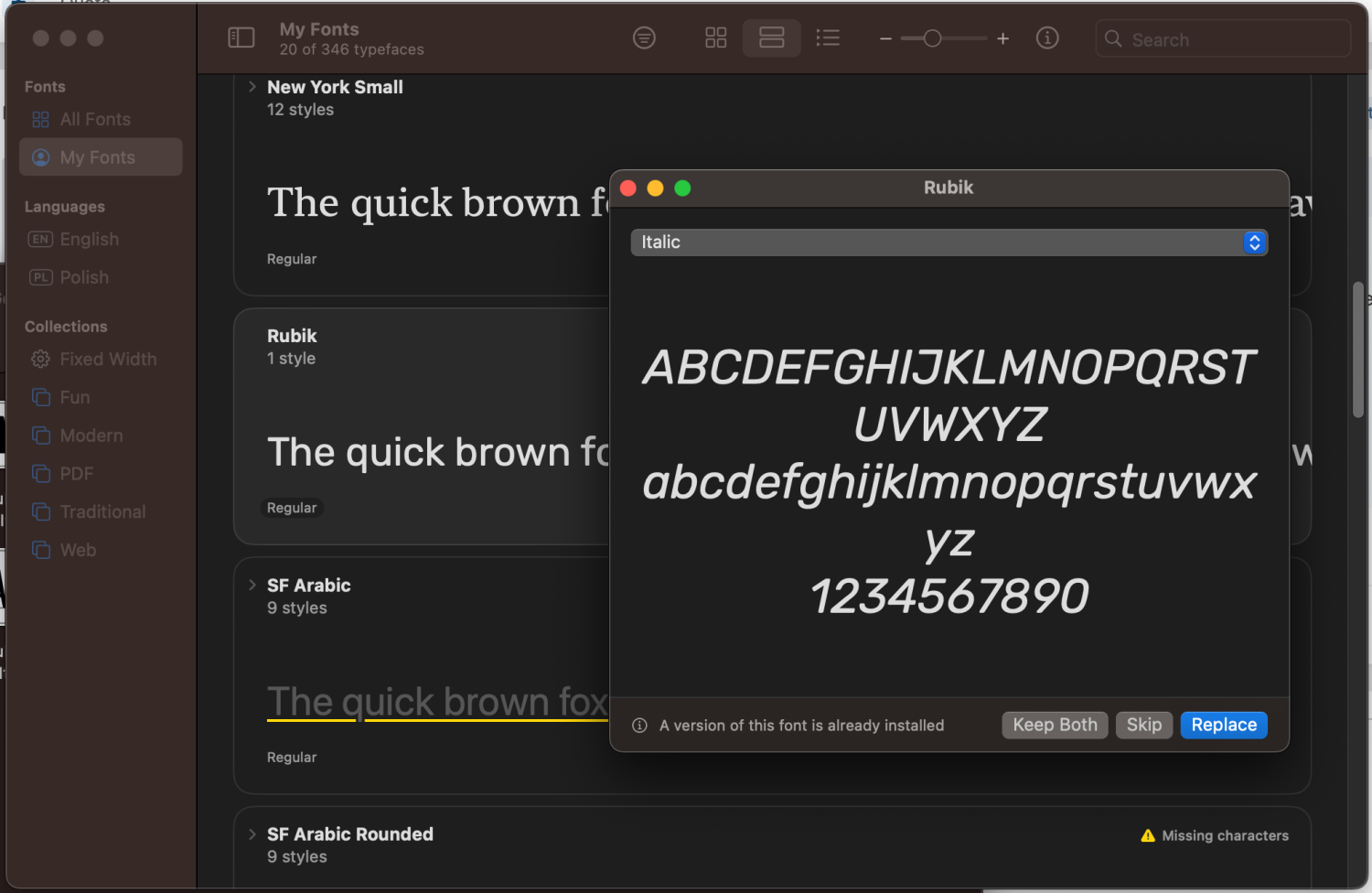Show font information panel
1372x893 pixels.
pos(1046,38)
